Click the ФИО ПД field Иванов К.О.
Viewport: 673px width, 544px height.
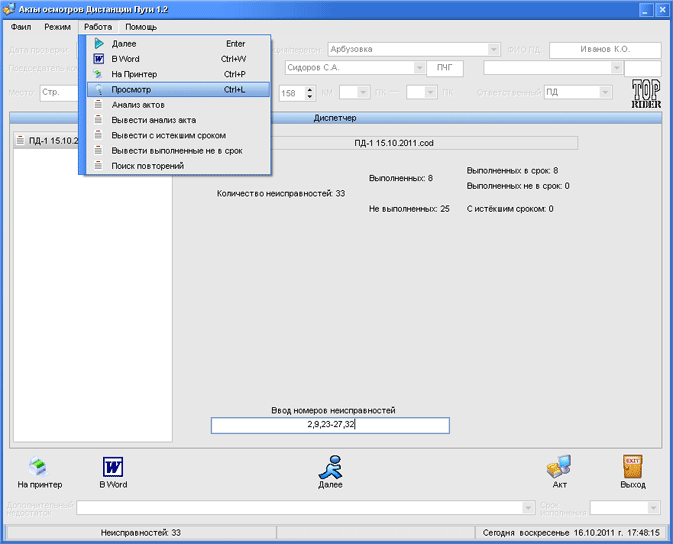point(605,50)
